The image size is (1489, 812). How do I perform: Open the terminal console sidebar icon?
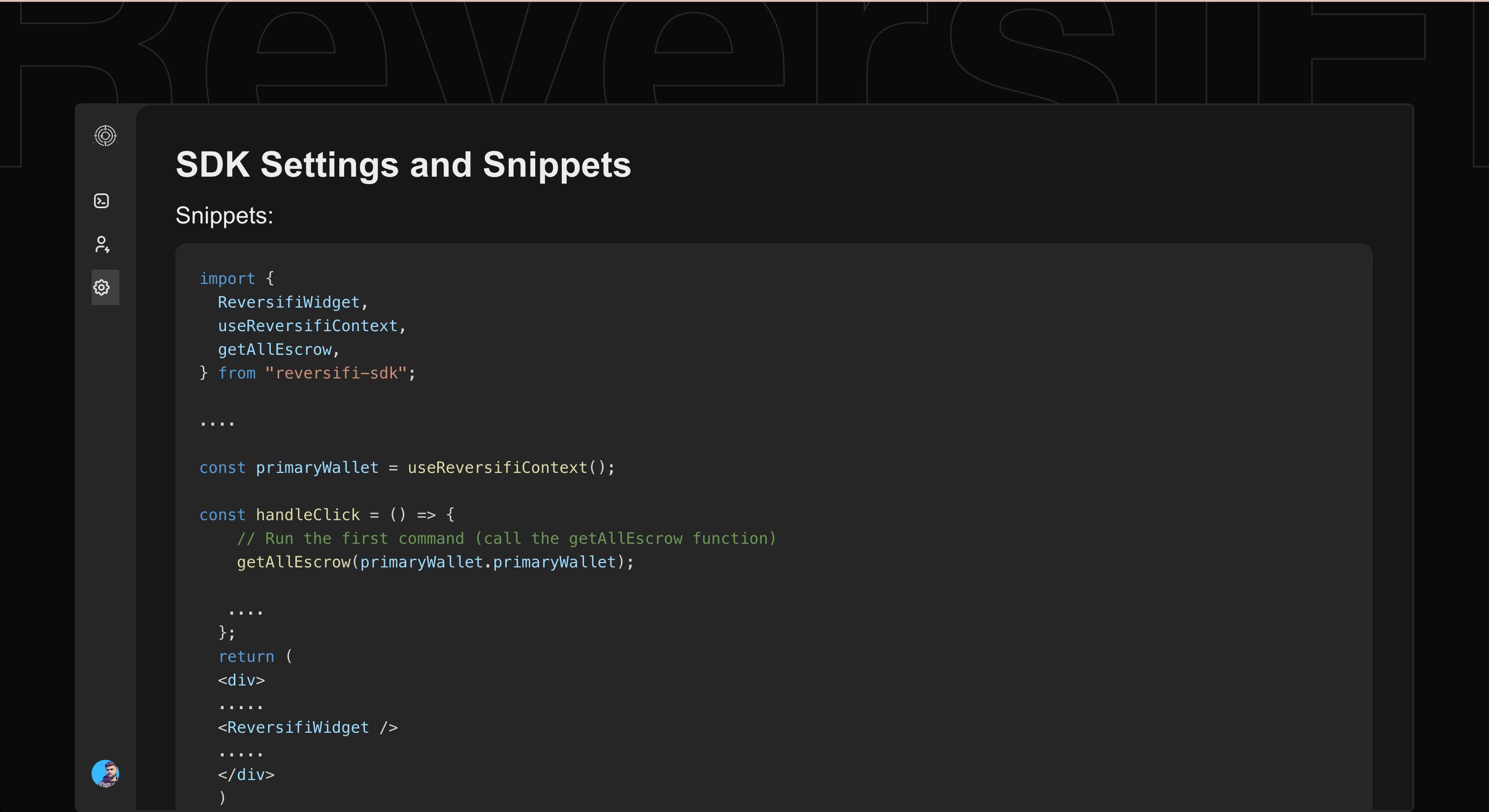pos(102,200)
